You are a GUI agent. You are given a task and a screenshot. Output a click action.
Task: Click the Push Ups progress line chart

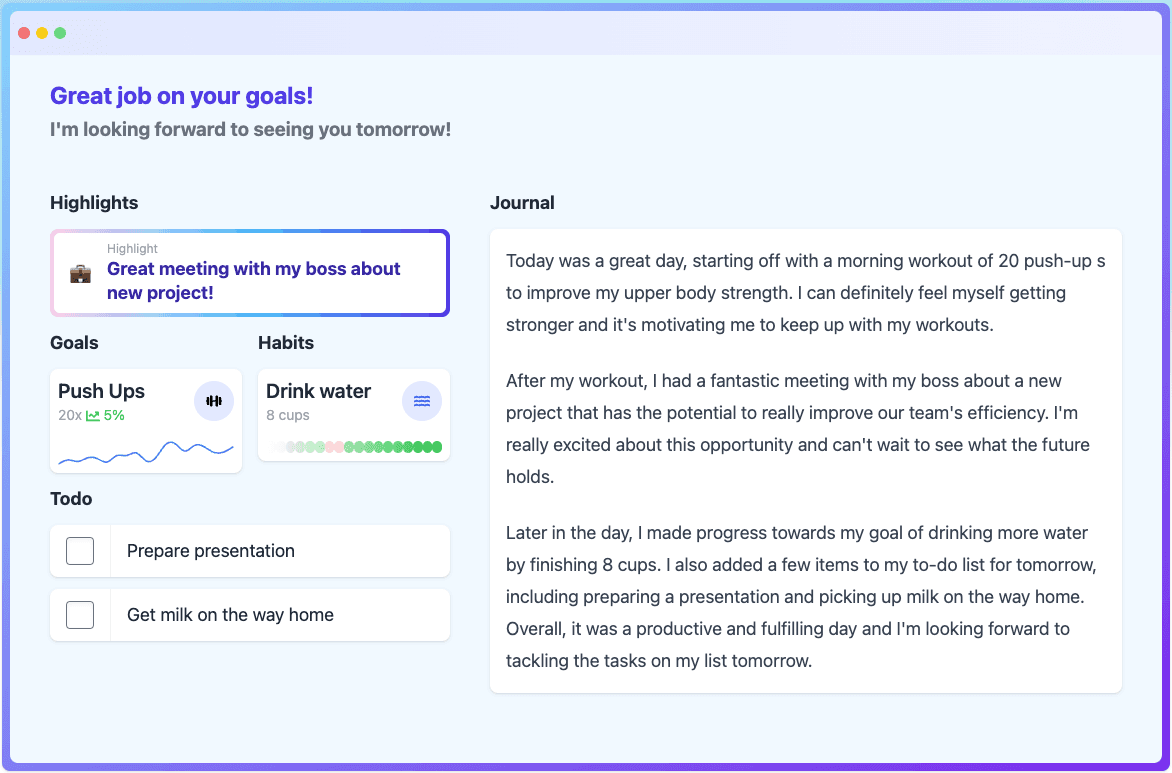146,452
